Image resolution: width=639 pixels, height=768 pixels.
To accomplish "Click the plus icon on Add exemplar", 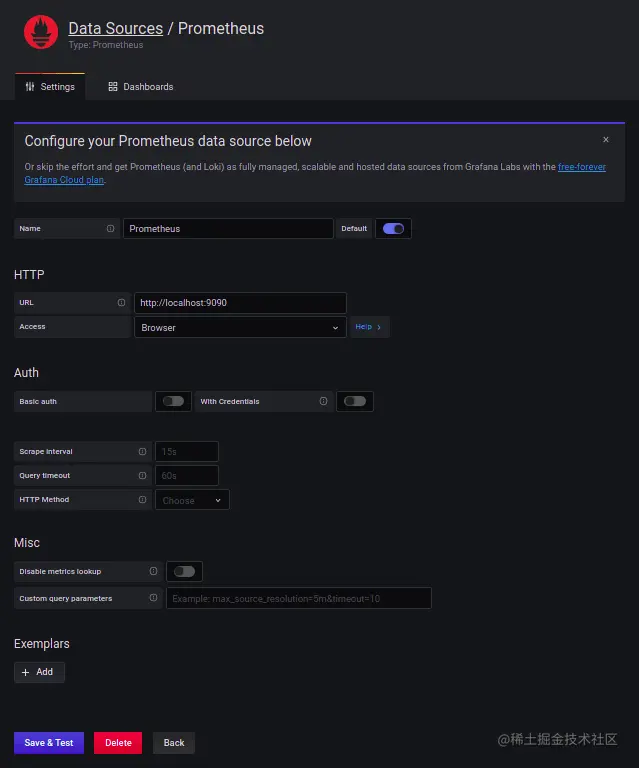I will [25, 672].
